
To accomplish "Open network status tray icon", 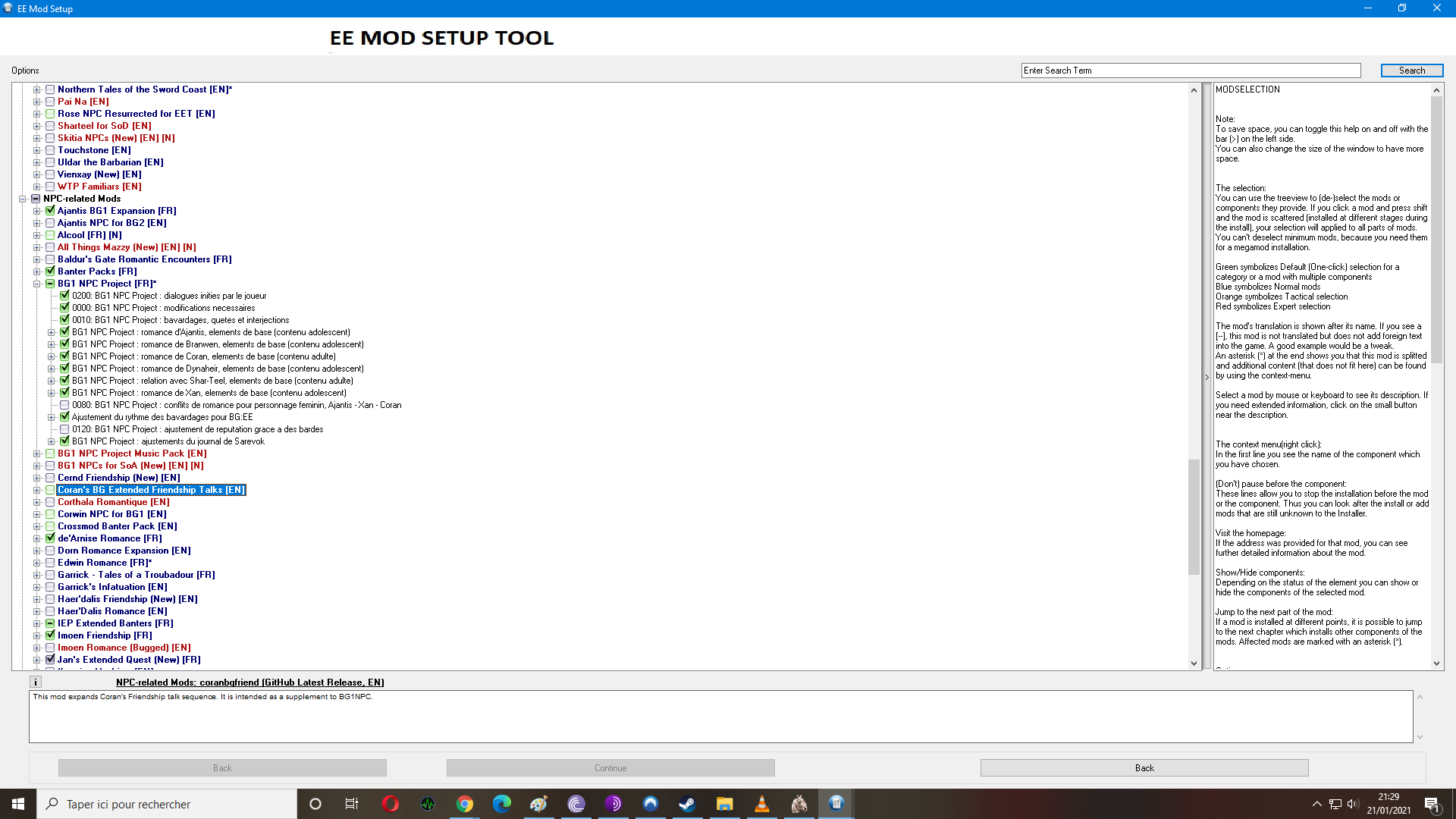I will [x=1335, y=804].
